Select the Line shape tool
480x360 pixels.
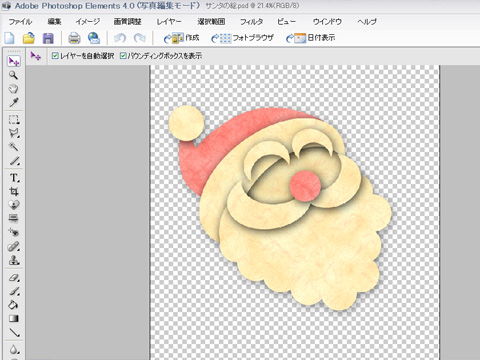pyautogui.click(x=14, y=332)
